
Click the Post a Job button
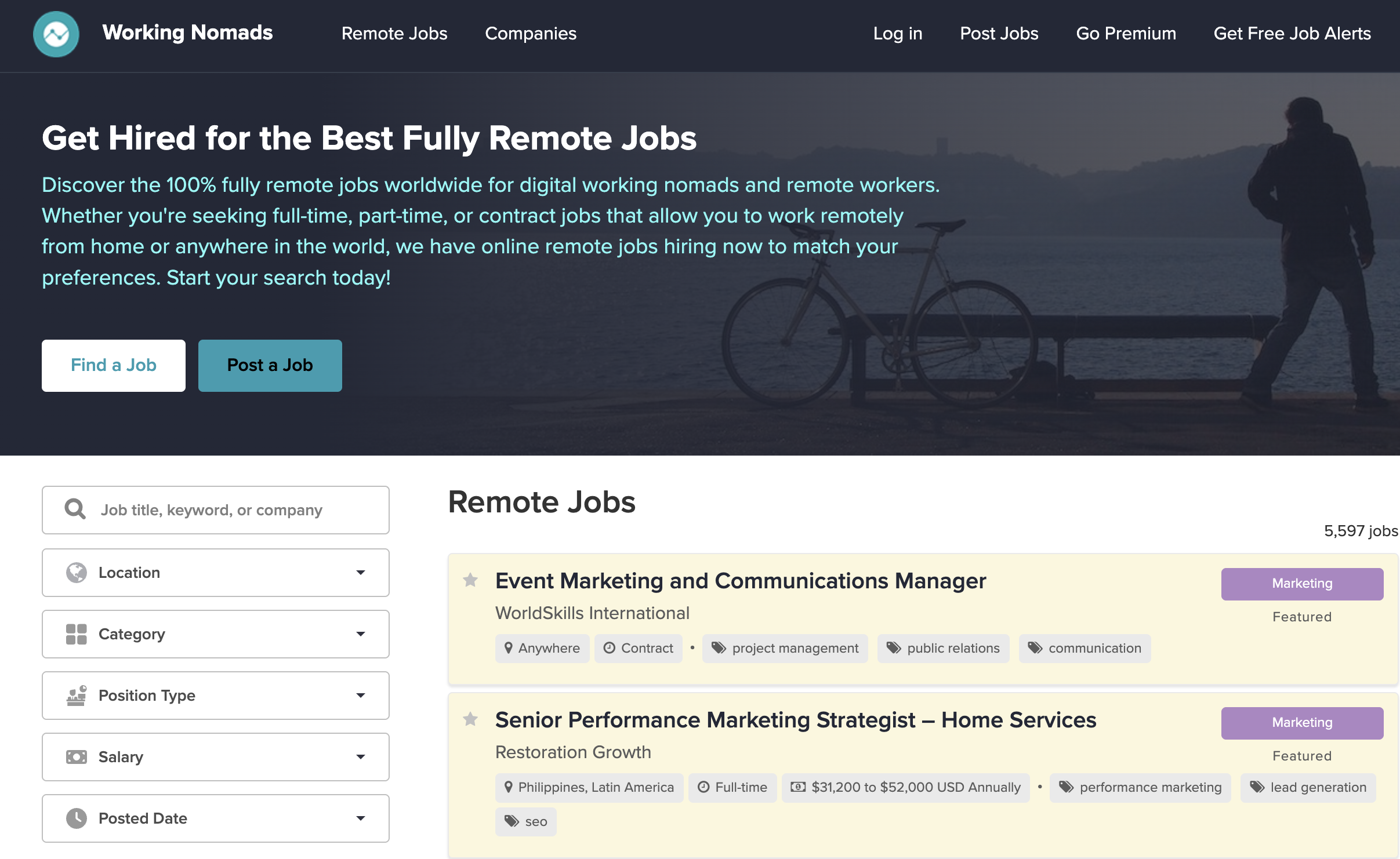[270, 365]
